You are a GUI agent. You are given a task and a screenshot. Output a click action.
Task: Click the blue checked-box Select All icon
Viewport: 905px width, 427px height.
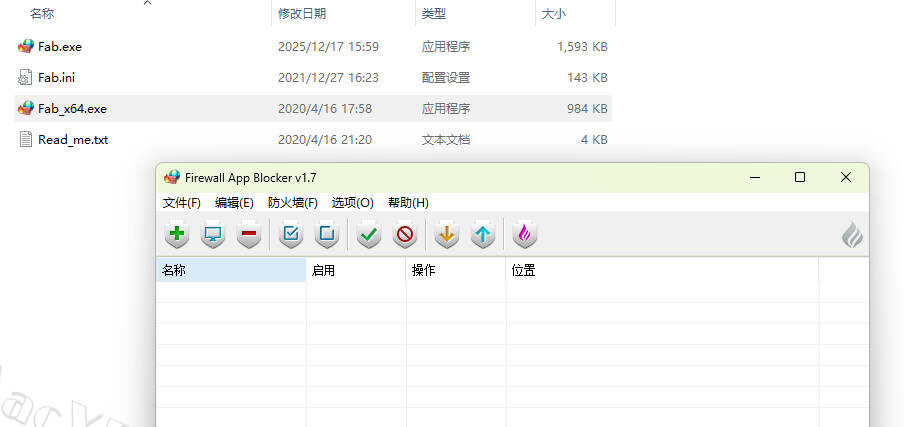pos(291,235)
